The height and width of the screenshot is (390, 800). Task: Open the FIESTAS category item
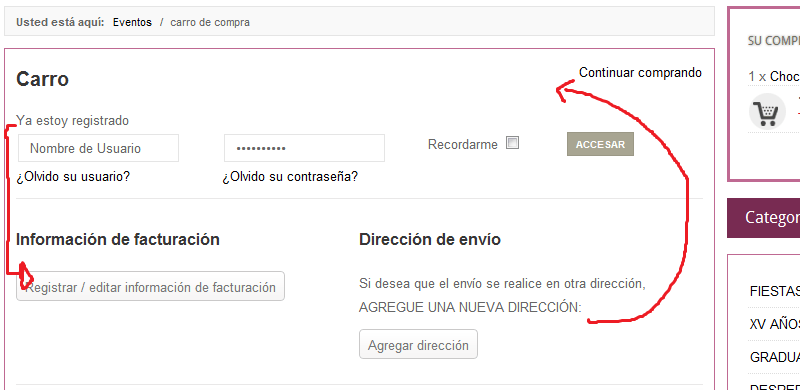(x=774, y=291)
